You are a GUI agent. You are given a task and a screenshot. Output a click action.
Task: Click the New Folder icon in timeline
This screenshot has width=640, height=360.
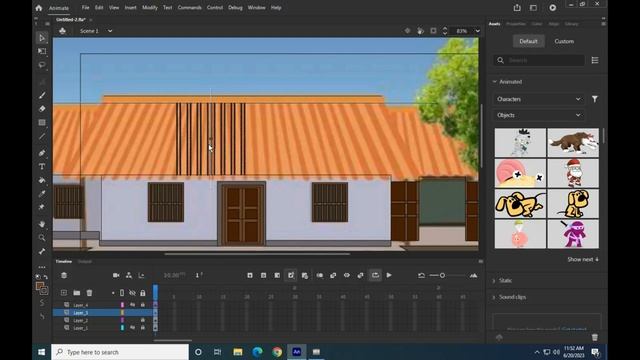[77, 293]
